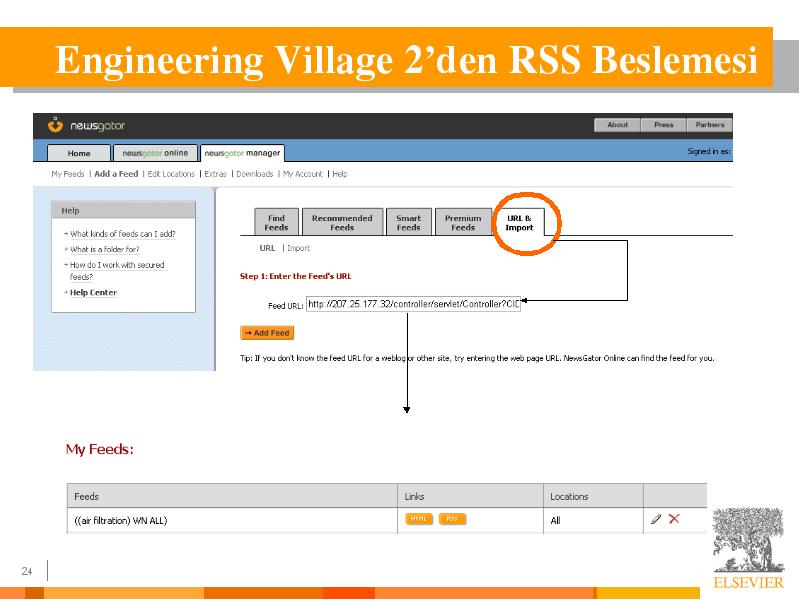Click the Links column header
The height and width of the screenshot is (600, 800).
(x=470, y=496)
